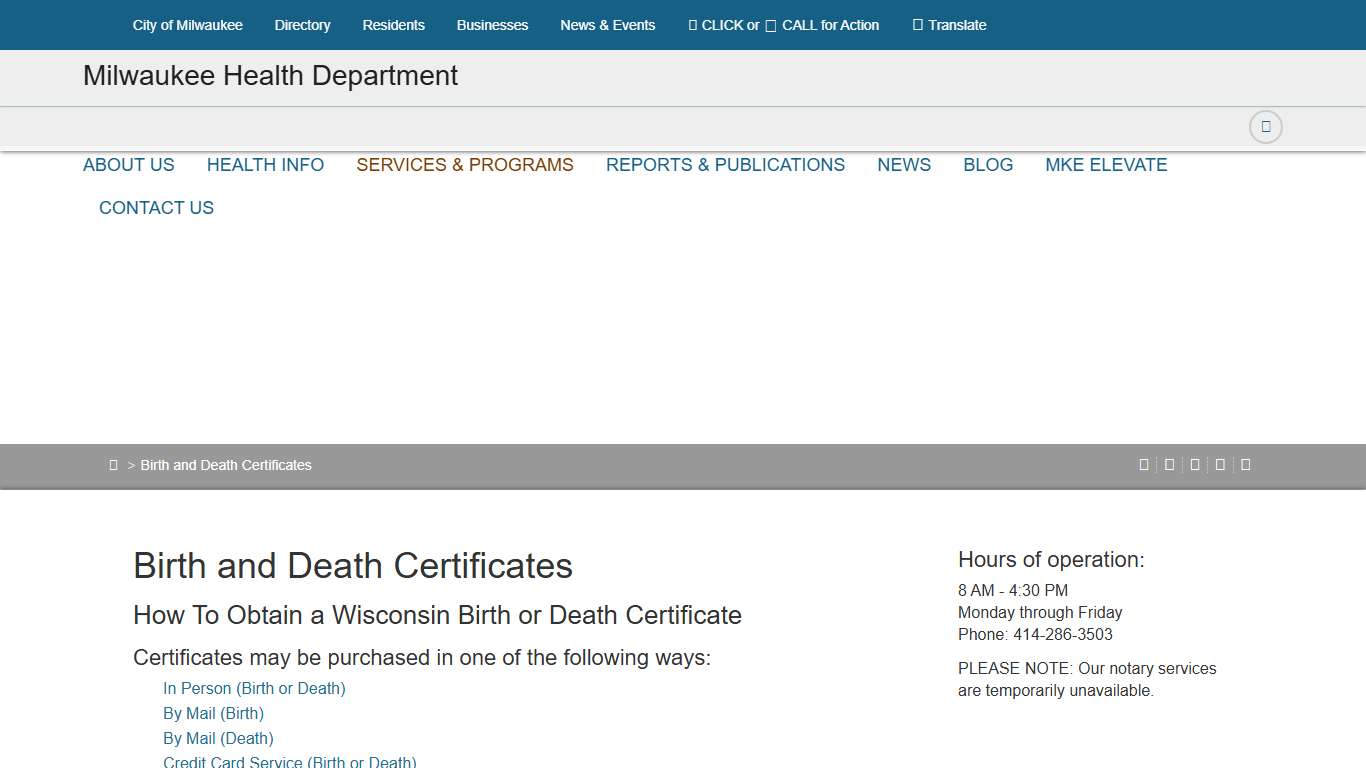
Task: Open the search icon near the top right
Action: point(1265,127)
